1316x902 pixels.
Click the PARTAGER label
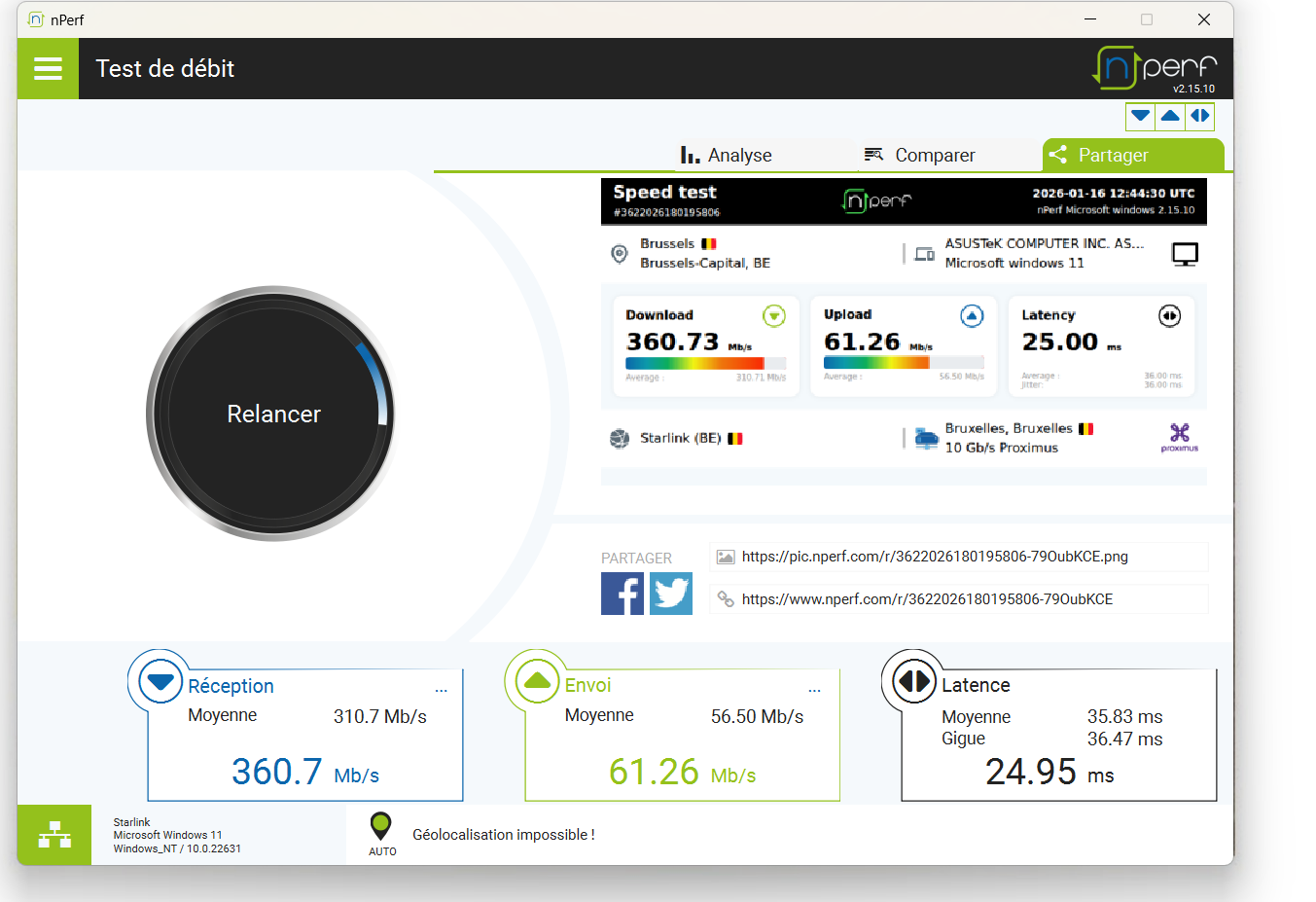[x=636, y=558]
